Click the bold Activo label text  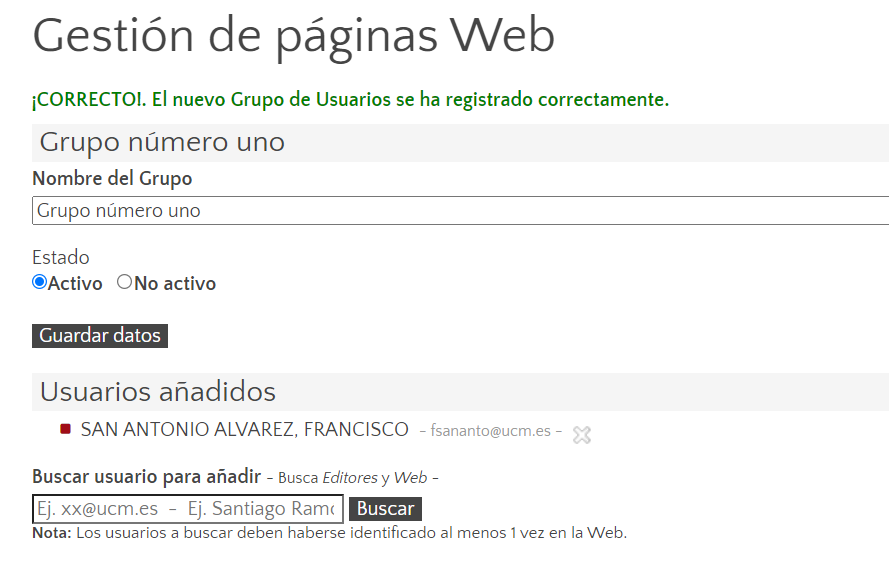pyautogui.click(x=75, y=283)
